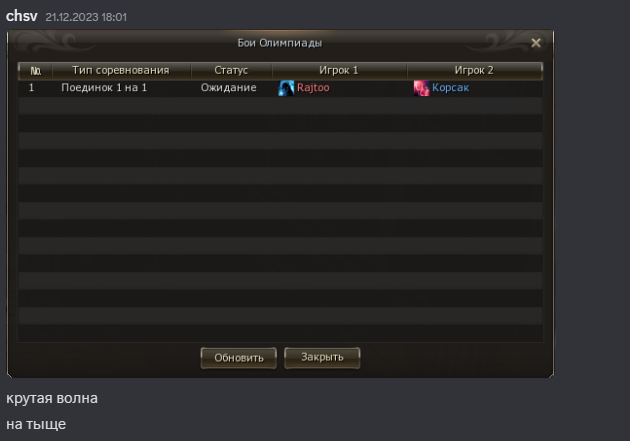Click the Ожидание status cell
630x441 pixels.
click(x=229, y=88)
